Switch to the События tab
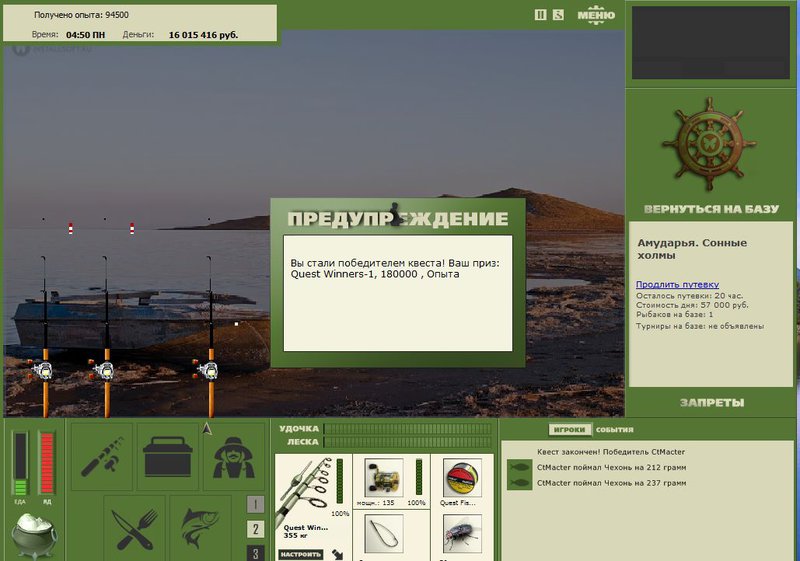The width and height of the screenshot is (800, 561). click(615, 430)
